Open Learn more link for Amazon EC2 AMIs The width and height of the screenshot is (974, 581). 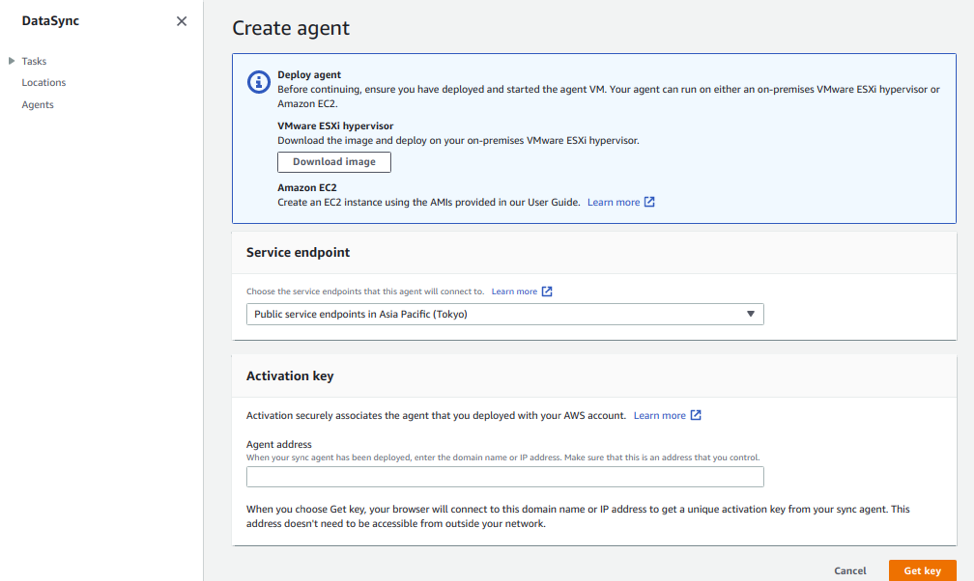pos(613,202)
